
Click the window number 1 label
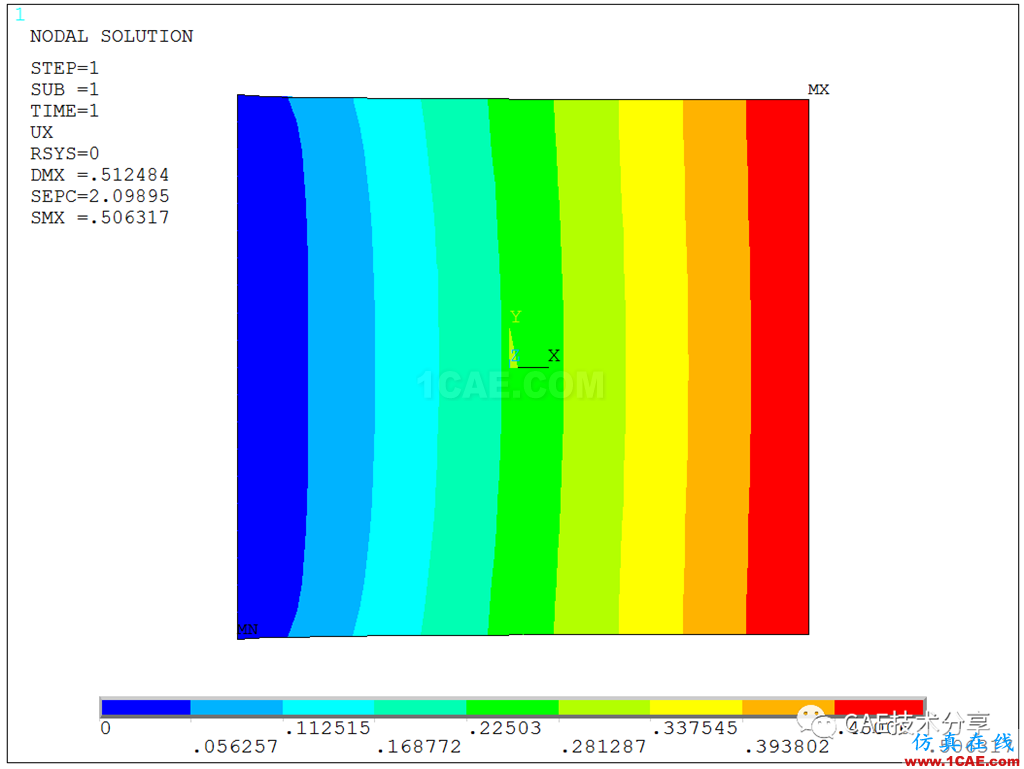point(20,15)
